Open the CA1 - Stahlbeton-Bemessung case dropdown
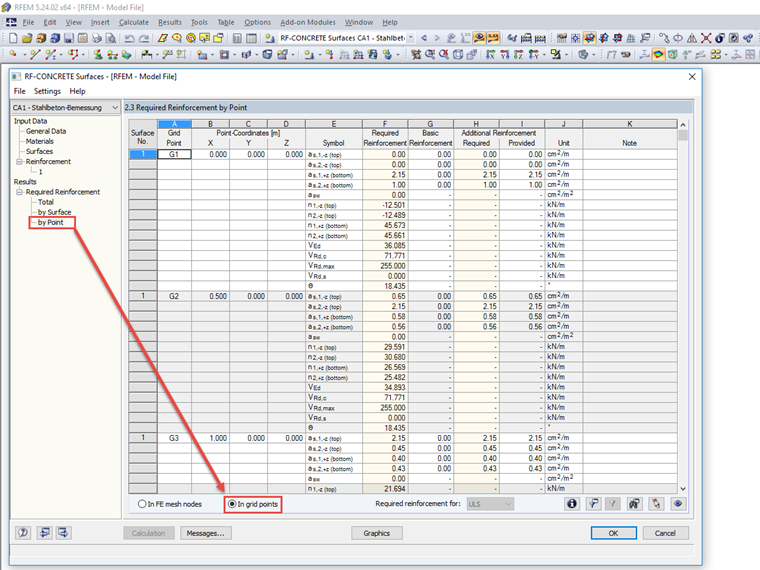 pos(66,108)
